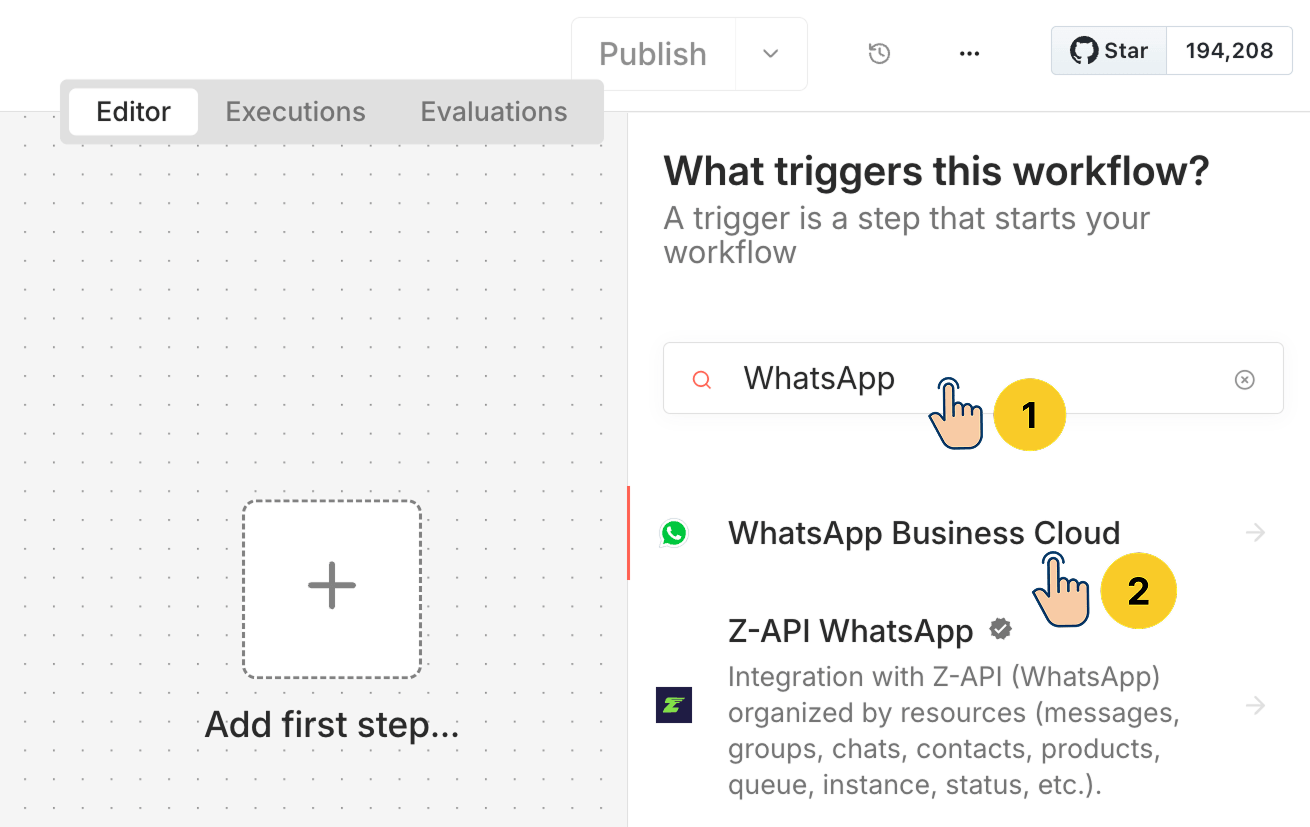1310x827 pixels.
Task: Click the search magnifier icon
Action: (x=702, y=379)
